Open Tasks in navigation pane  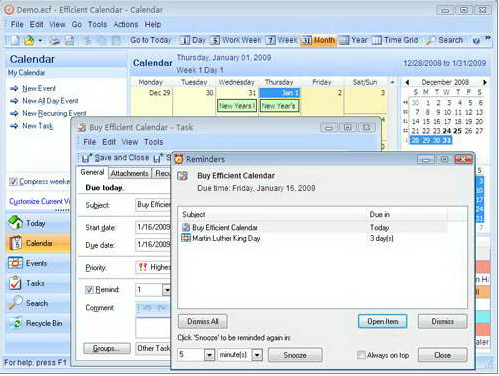coord(38,283)
